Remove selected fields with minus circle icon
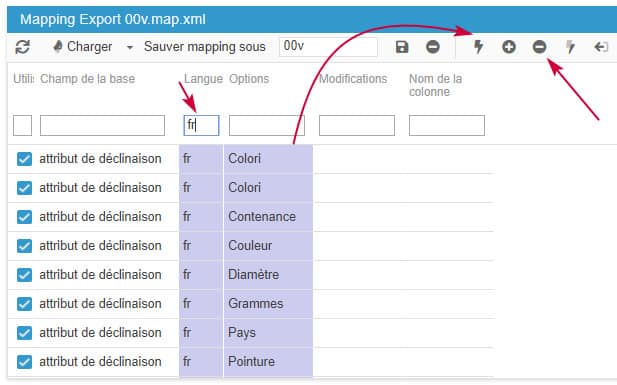Viewport: 617px width, 385px height. 539,47
